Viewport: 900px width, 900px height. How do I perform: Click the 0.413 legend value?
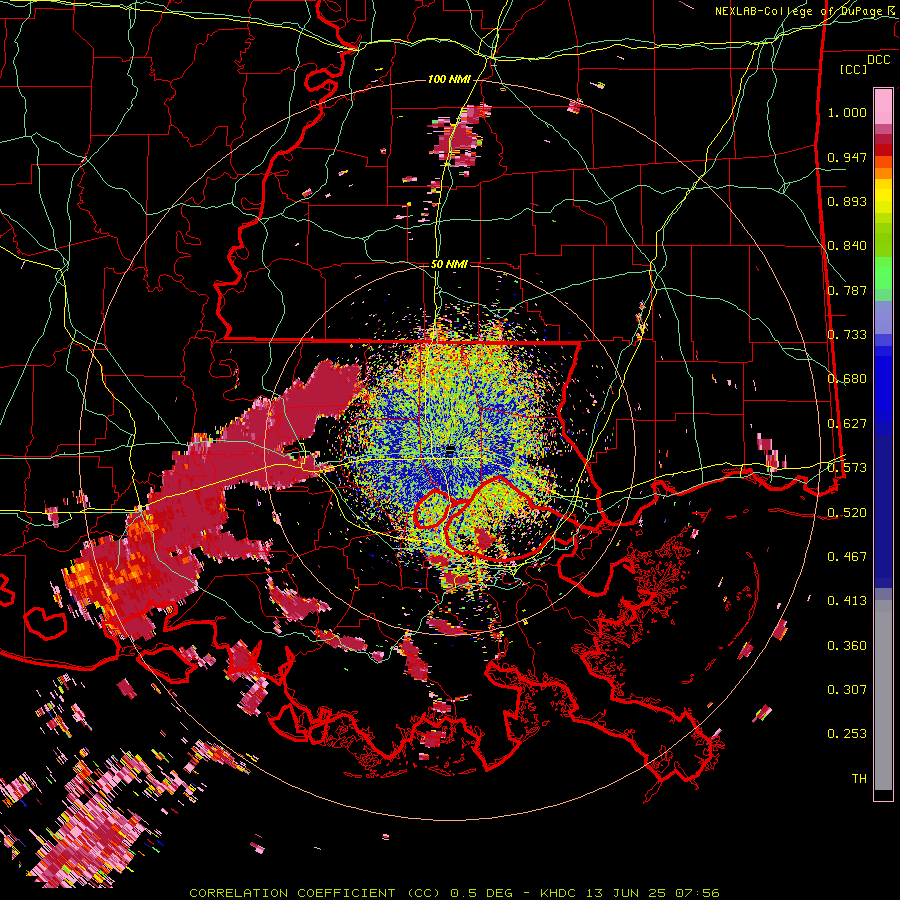tap(847, 601)
